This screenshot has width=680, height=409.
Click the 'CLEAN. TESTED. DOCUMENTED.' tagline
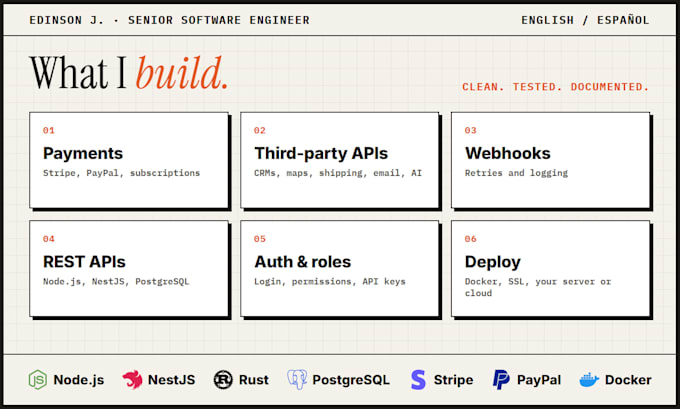coord(556,87)
